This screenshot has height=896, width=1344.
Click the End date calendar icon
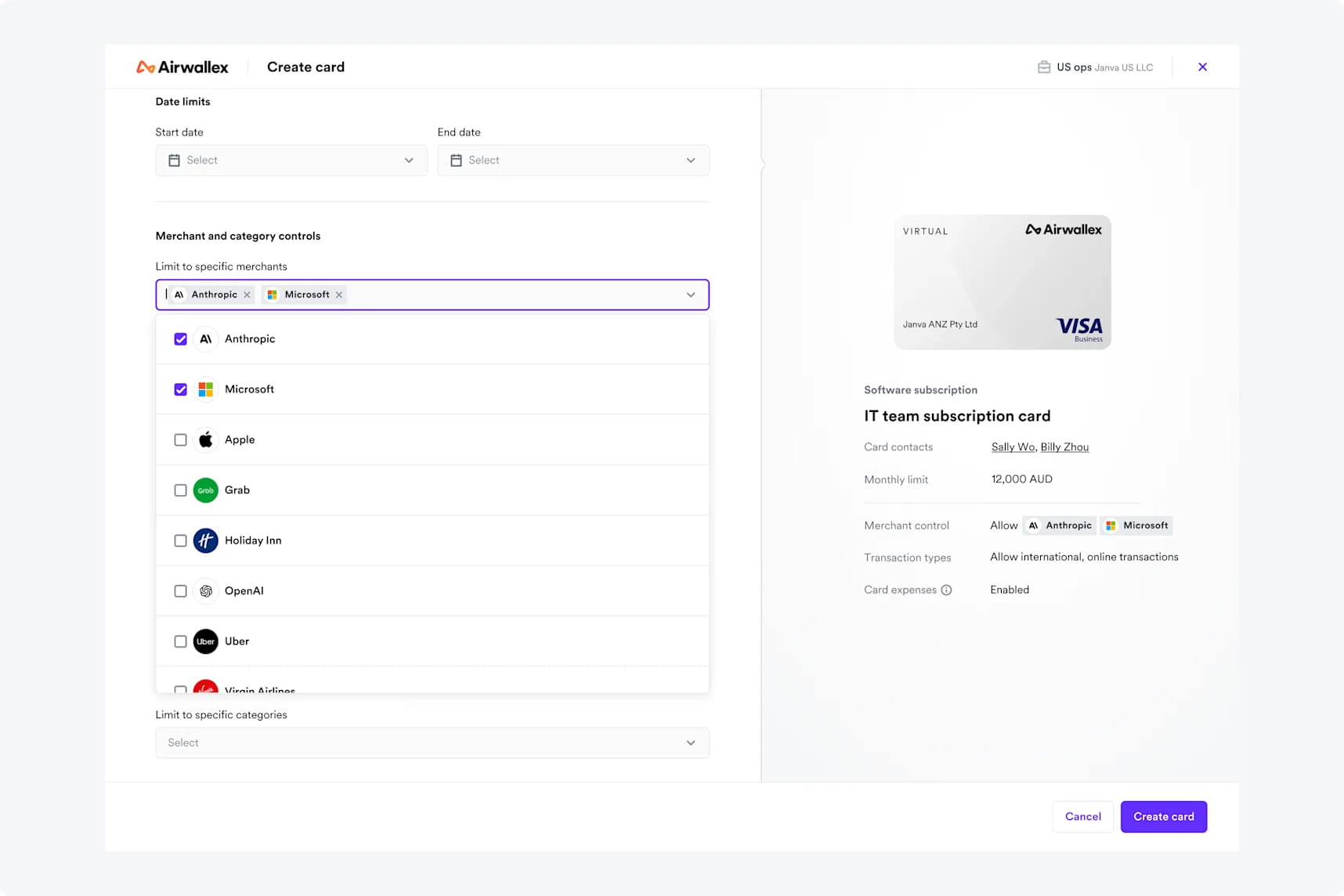click(456, 161)
